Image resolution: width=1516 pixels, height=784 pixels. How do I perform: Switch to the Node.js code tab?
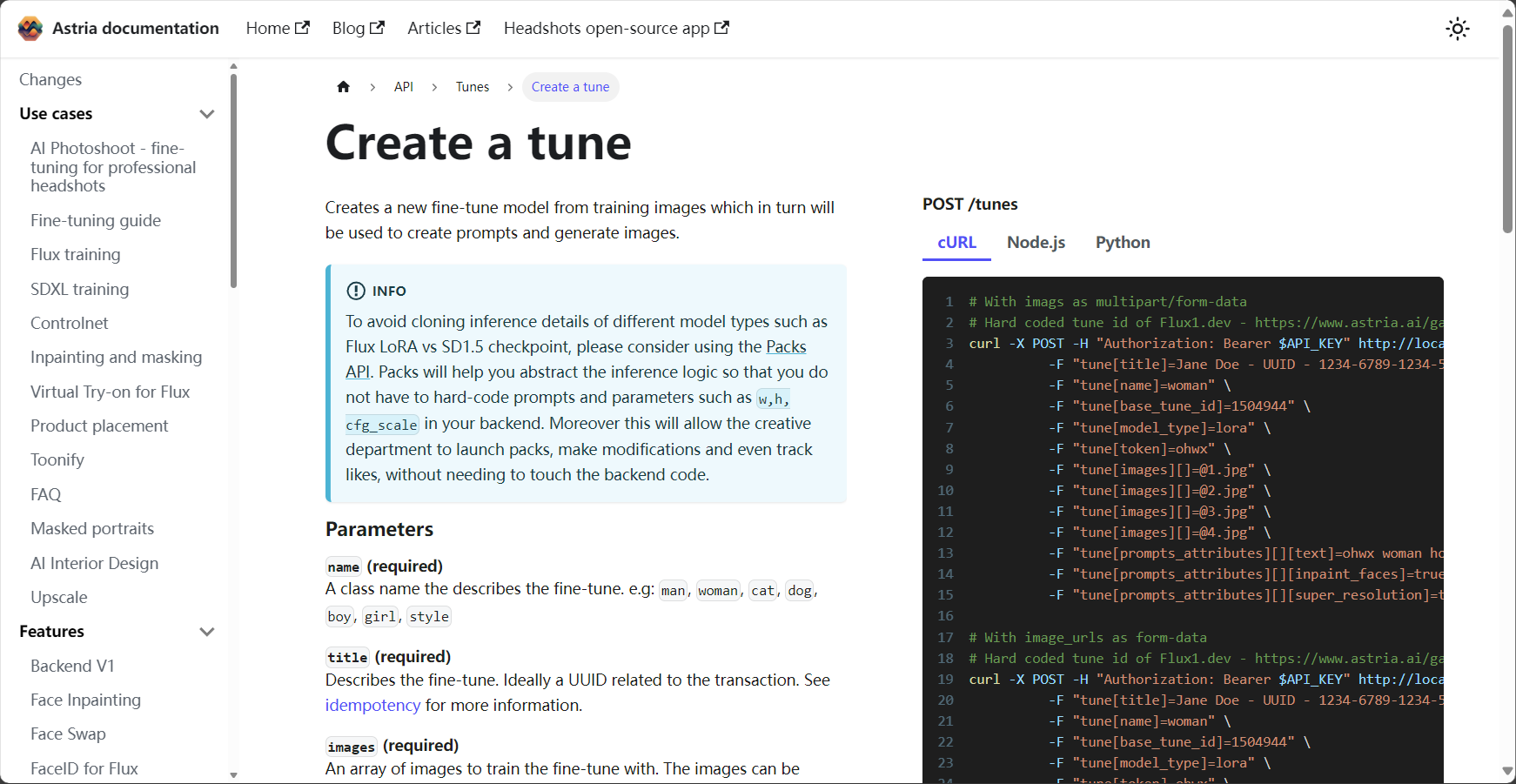pyautogui.click(x=1036, y=243)
